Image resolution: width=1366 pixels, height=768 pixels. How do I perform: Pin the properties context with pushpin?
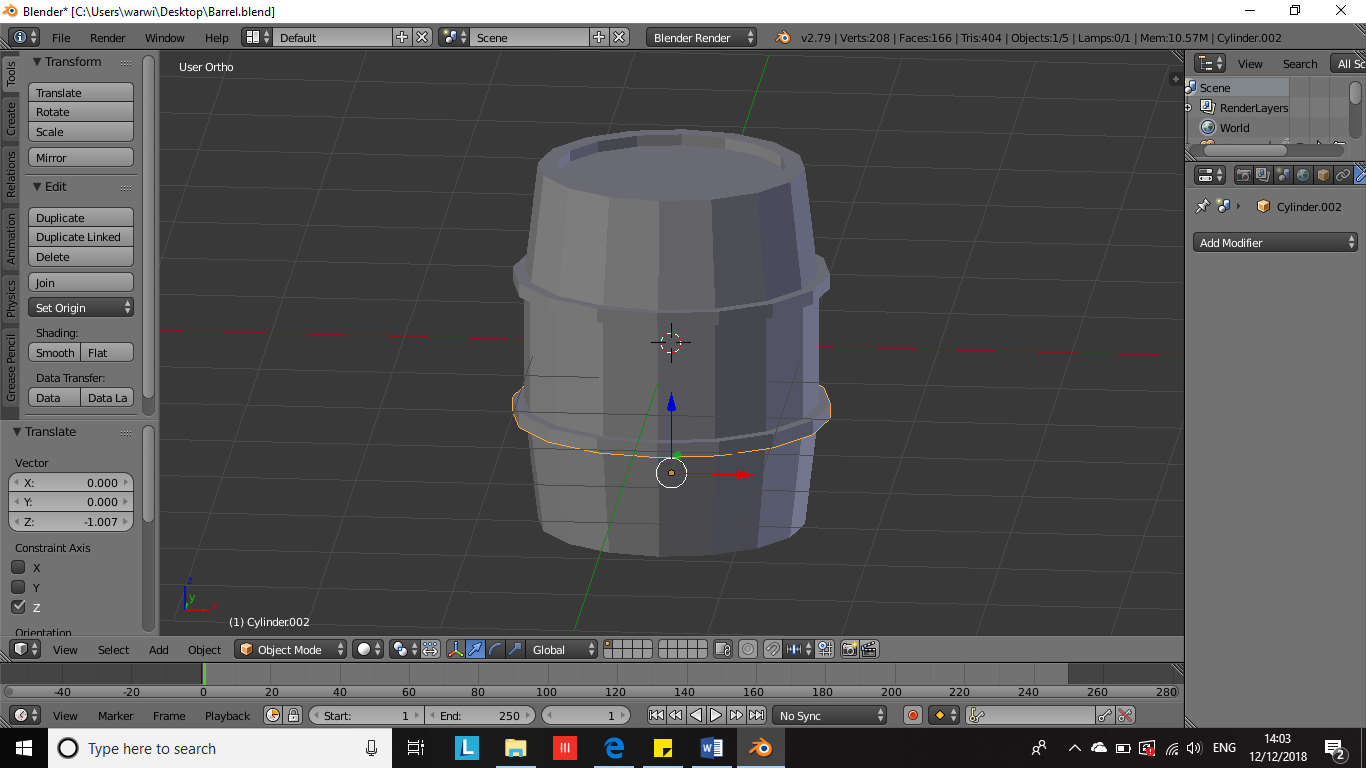click(1203, 206)
